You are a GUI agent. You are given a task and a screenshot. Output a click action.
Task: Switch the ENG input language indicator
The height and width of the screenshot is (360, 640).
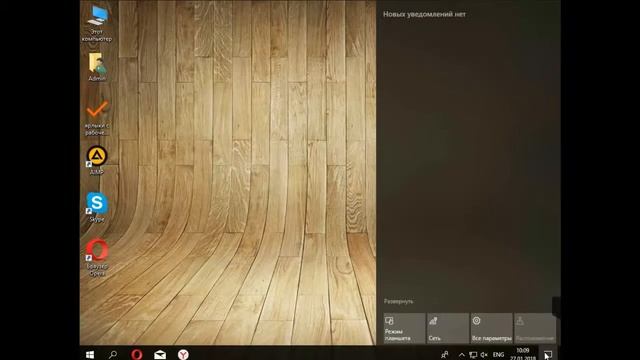click(498, 355)
